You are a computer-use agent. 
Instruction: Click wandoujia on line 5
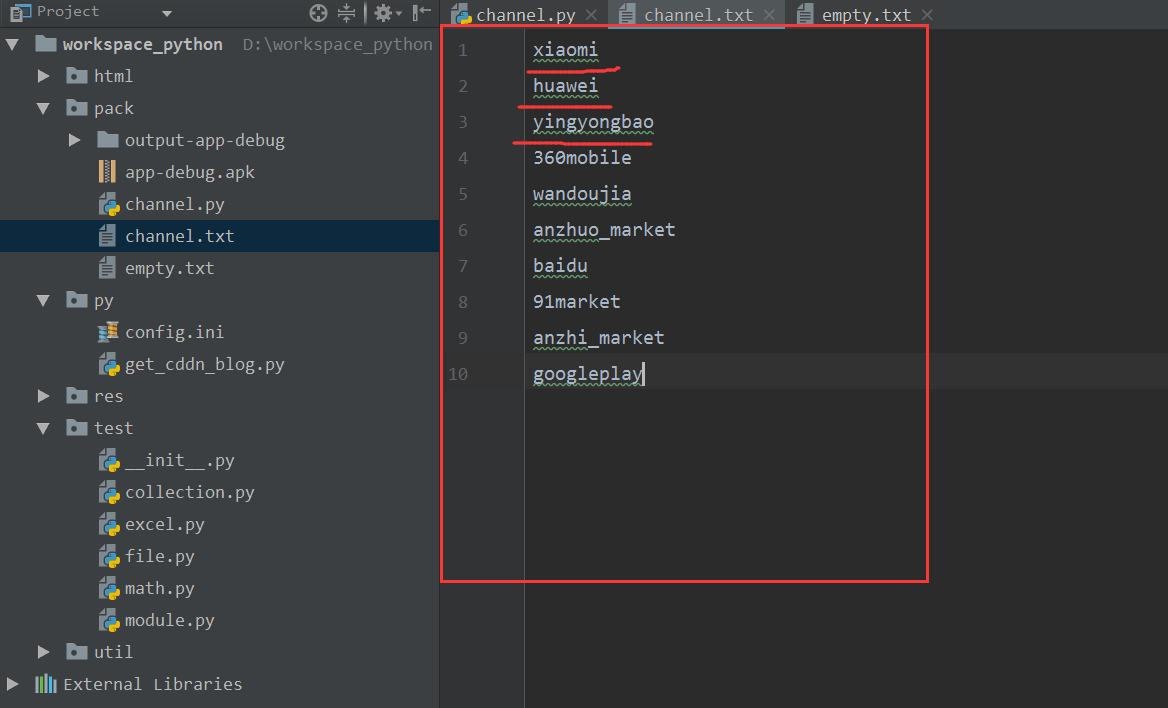tap(582, 195)
